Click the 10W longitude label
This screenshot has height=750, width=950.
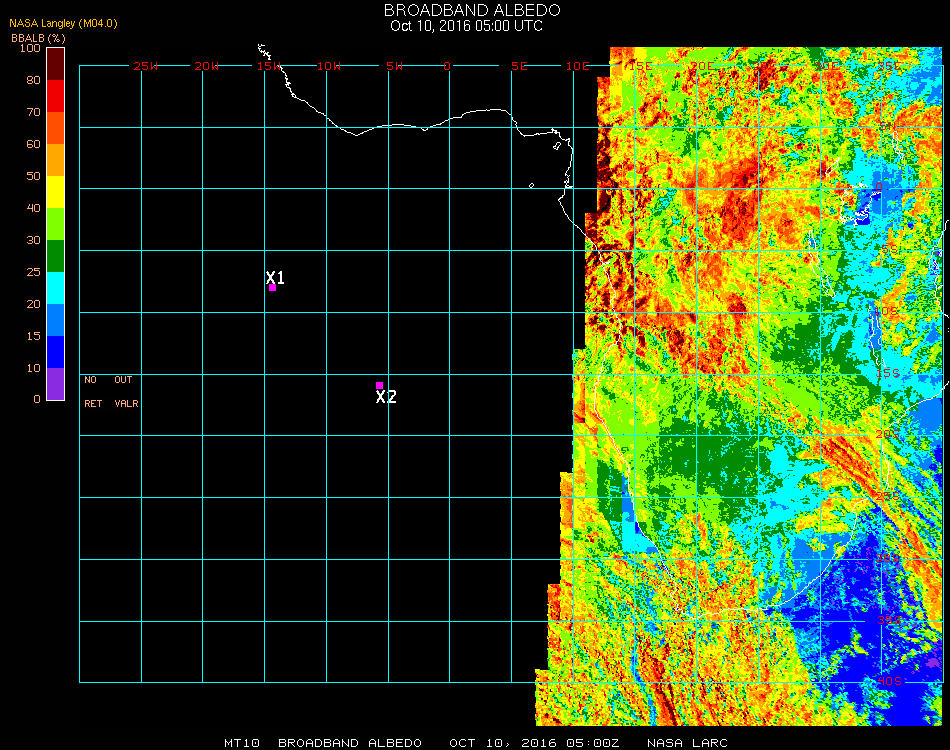[x=329, y=66]
